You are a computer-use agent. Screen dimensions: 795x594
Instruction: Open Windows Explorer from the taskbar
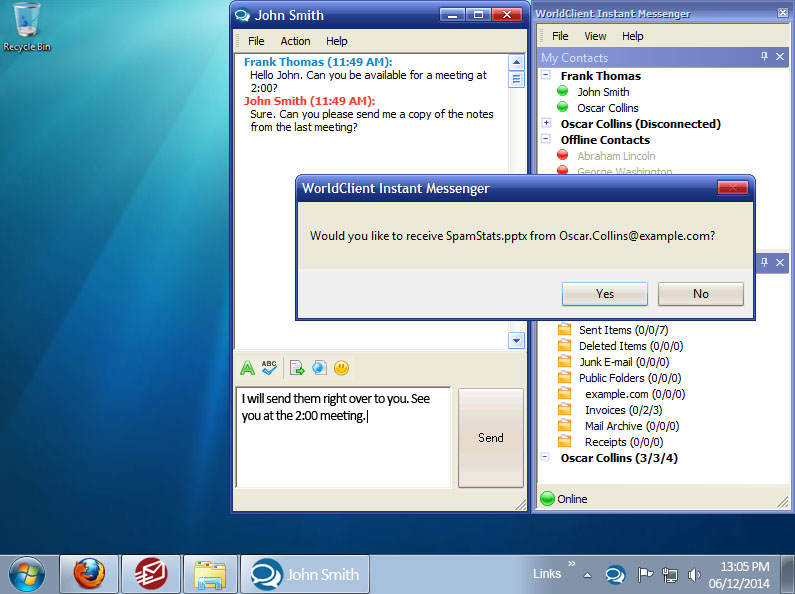[x=210, y=574]
